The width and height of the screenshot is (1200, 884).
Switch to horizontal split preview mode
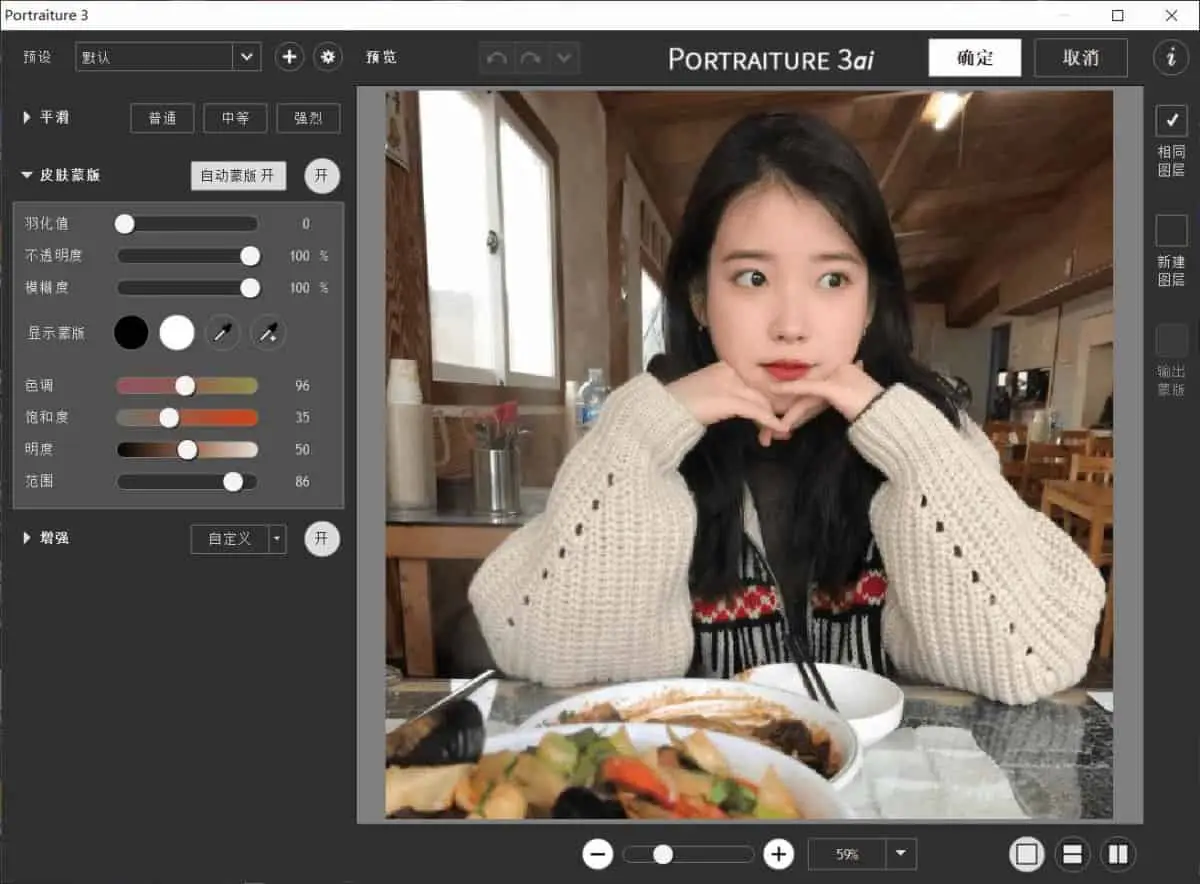[x=1072, y=854]
